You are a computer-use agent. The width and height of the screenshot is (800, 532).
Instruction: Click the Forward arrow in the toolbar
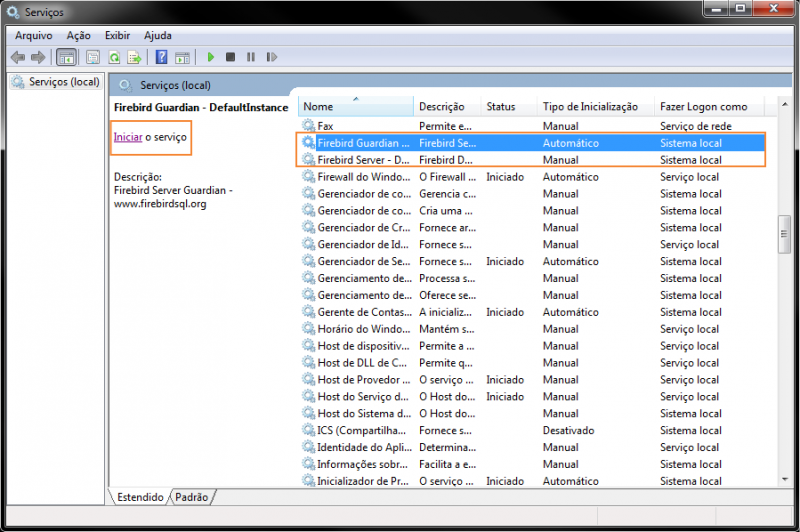[x=38, y=57]
